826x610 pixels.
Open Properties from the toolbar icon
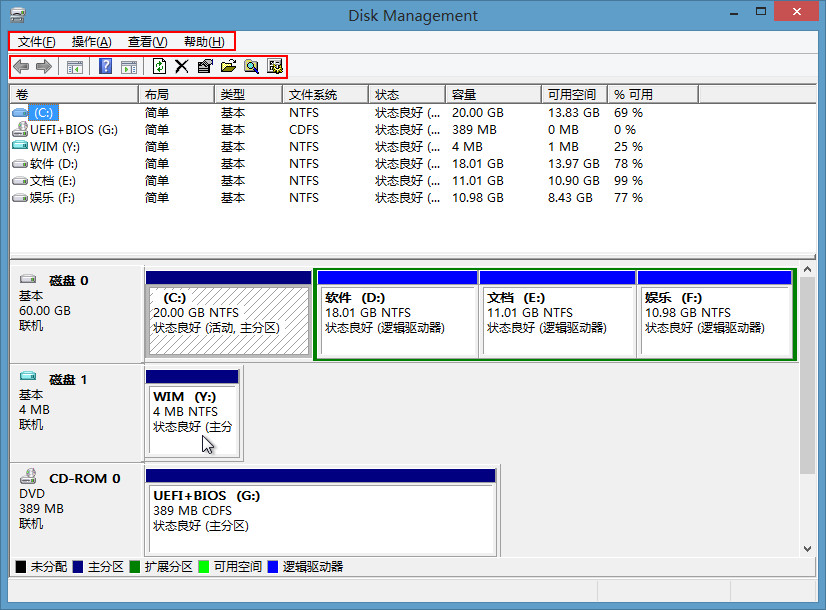pos(205,67)
